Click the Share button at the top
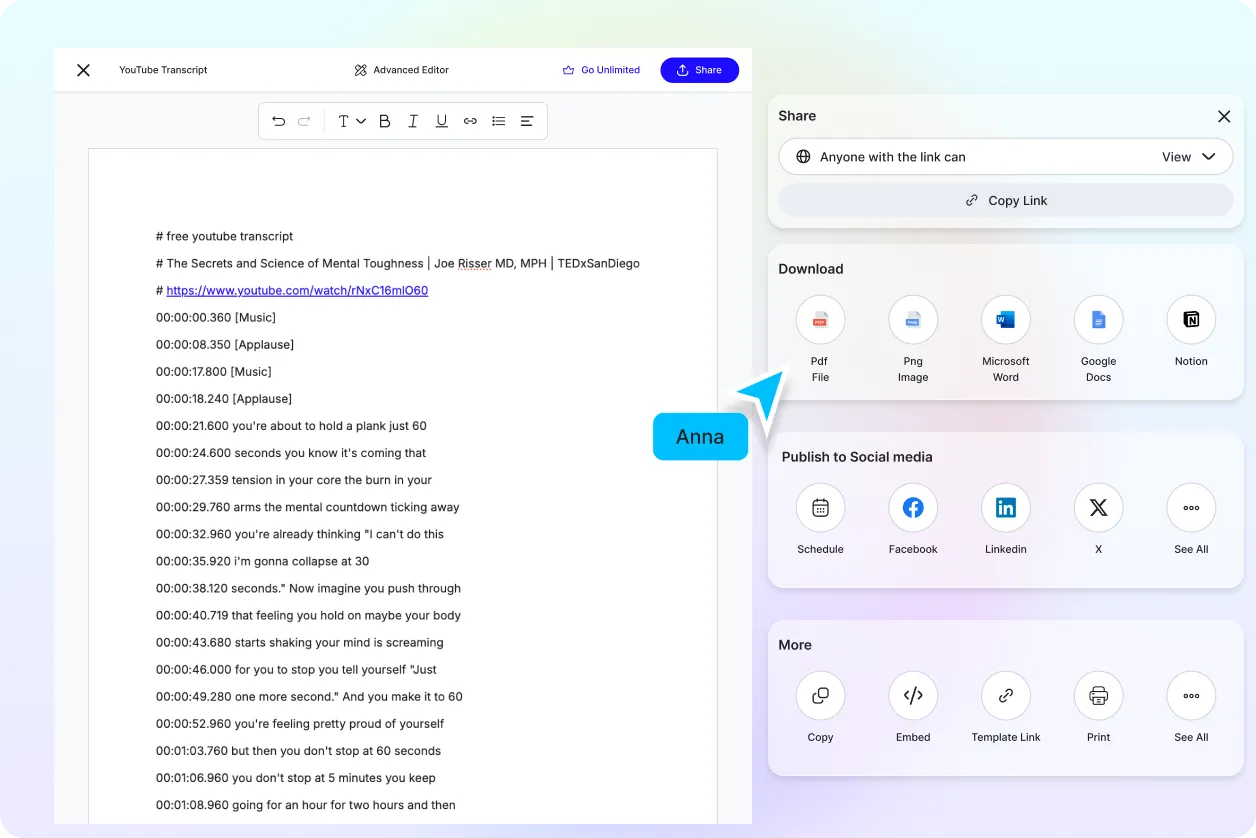 [x=699, y=70]
